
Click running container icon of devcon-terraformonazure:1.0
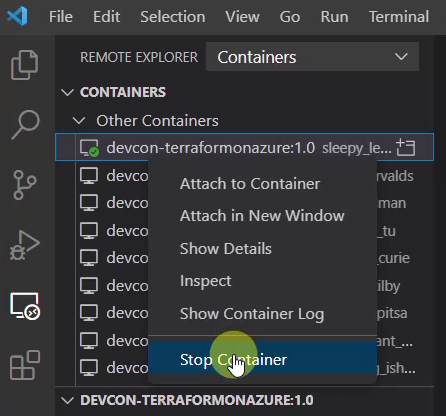[89, 148]
